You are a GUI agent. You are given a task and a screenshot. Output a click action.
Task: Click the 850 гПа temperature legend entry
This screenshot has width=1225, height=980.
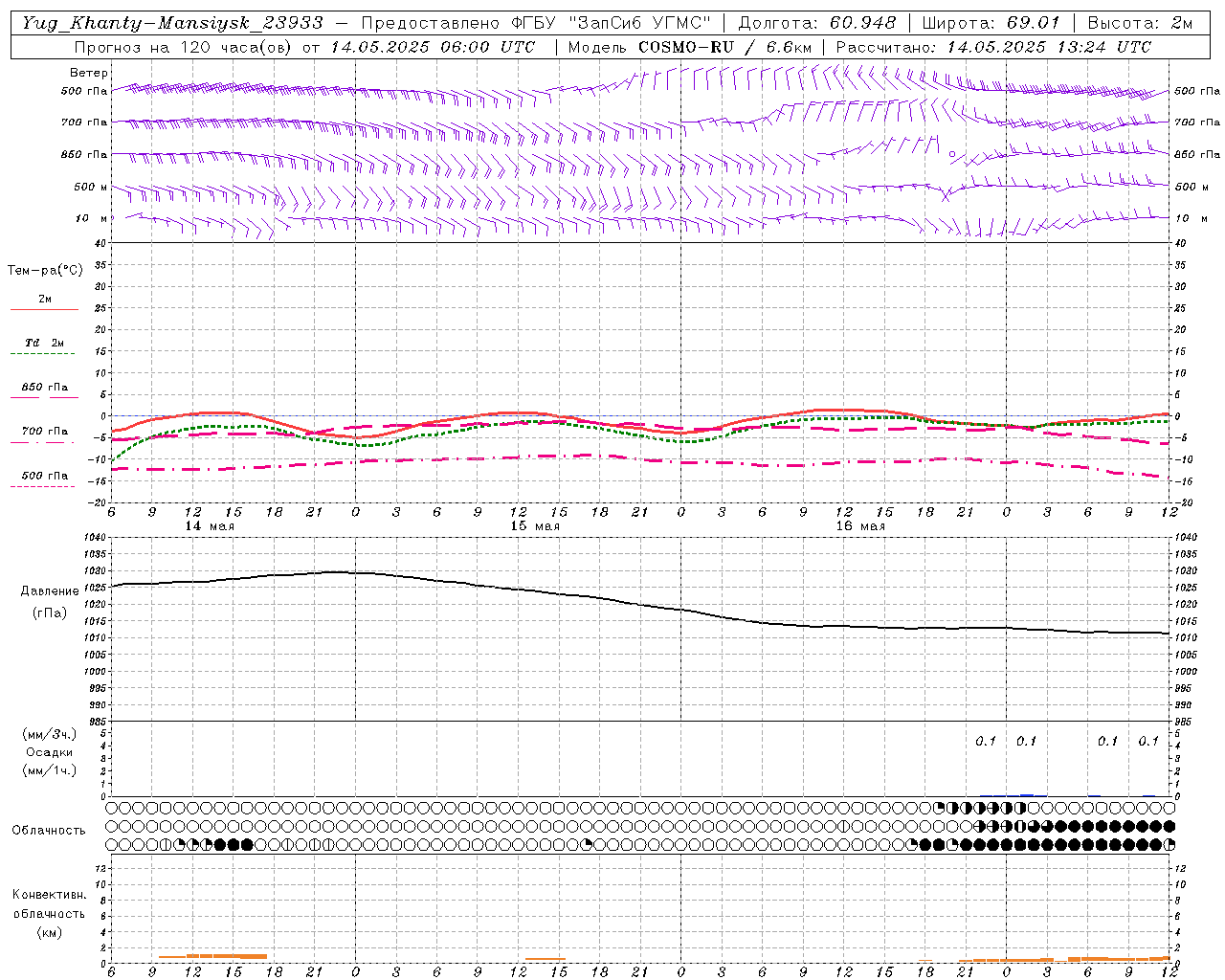45,388
